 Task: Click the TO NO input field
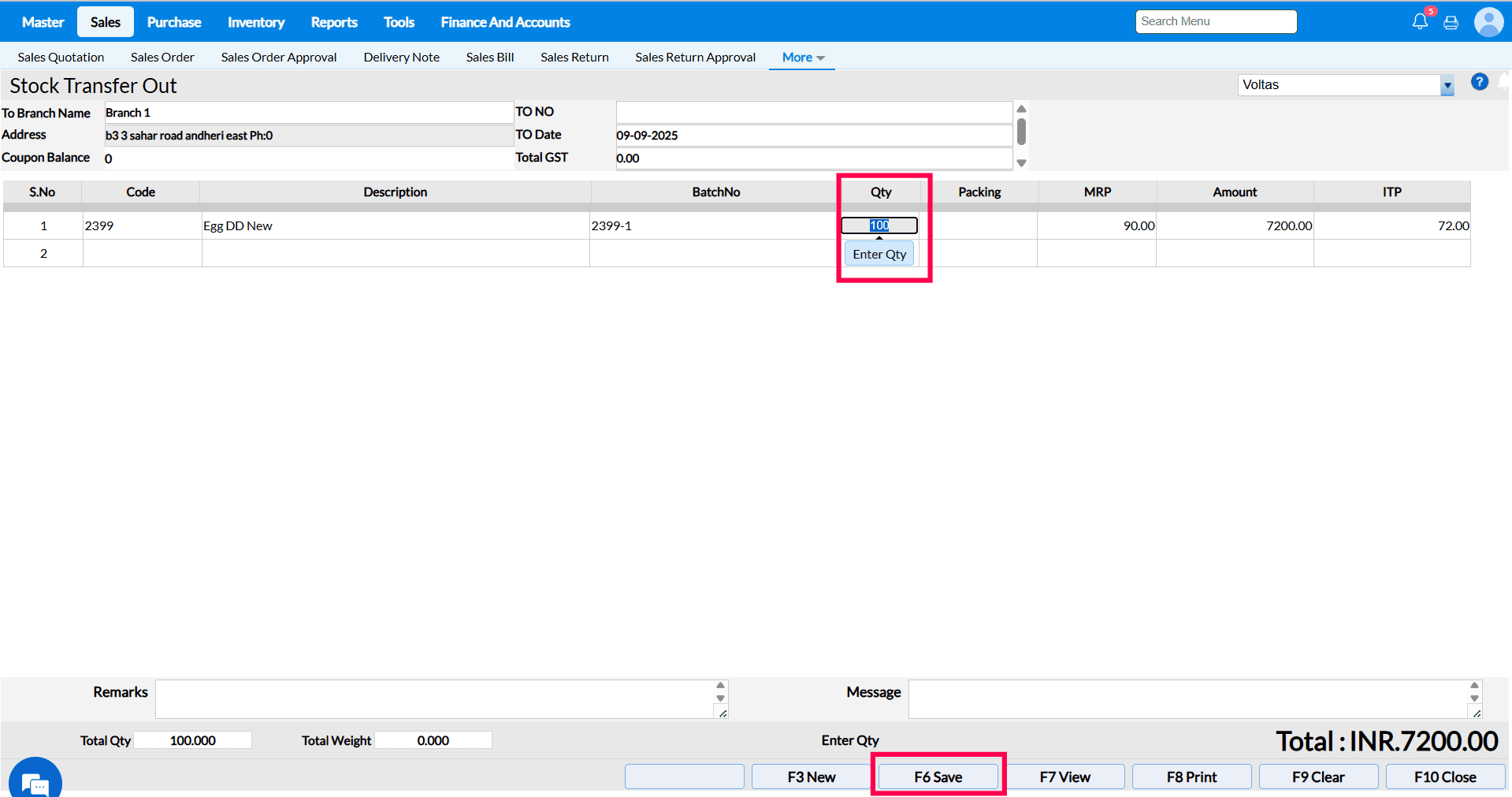point(813,112)
